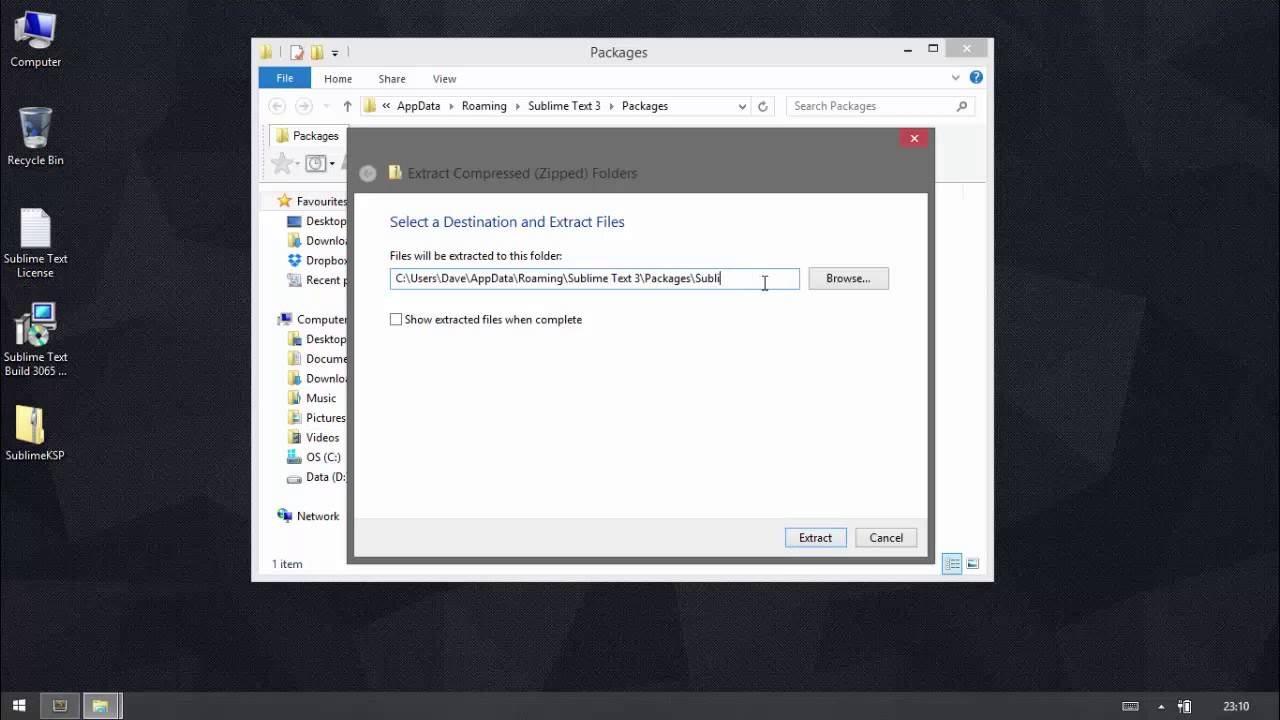Open the breadcrumb overflow chevrons
1280x720 pixels.
pos(386,106)
